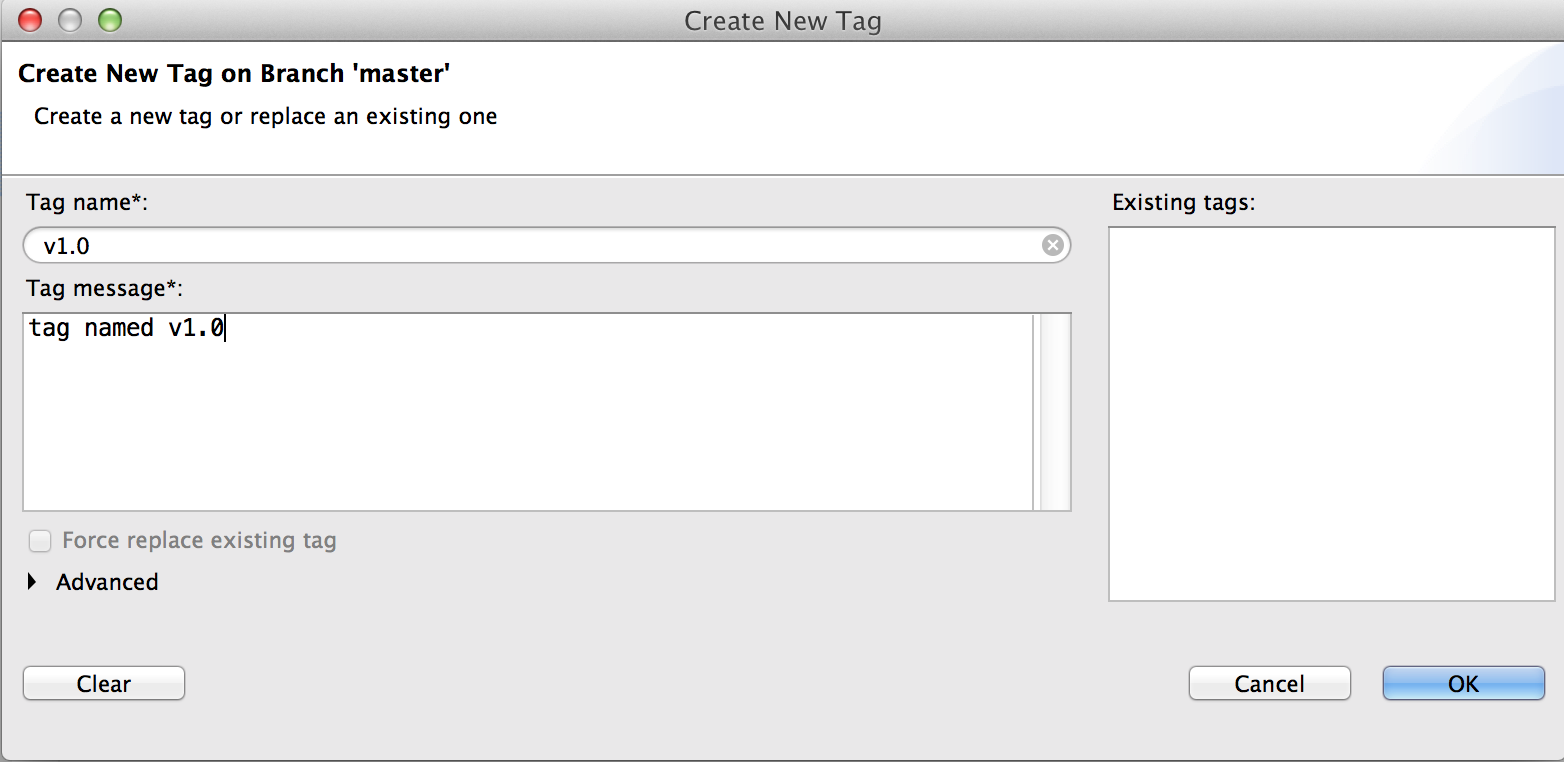1564x762 pixels.
Task: Confirm tag creation with OK
Action: (1464, 684)
